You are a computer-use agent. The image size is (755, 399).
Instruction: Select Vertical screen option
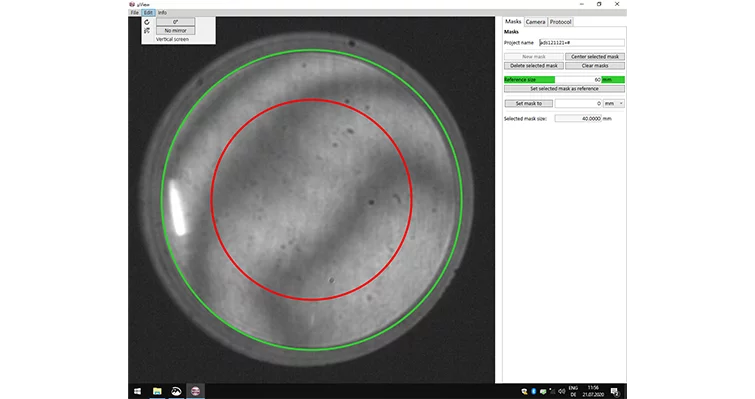tap(172, 39)
